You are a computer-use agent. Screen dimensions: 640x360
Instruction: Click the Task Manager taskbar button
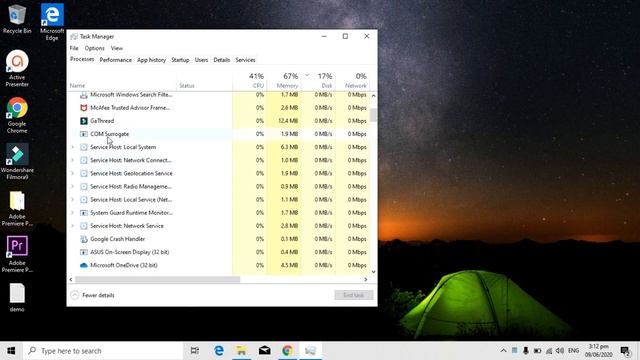[310, 351]
